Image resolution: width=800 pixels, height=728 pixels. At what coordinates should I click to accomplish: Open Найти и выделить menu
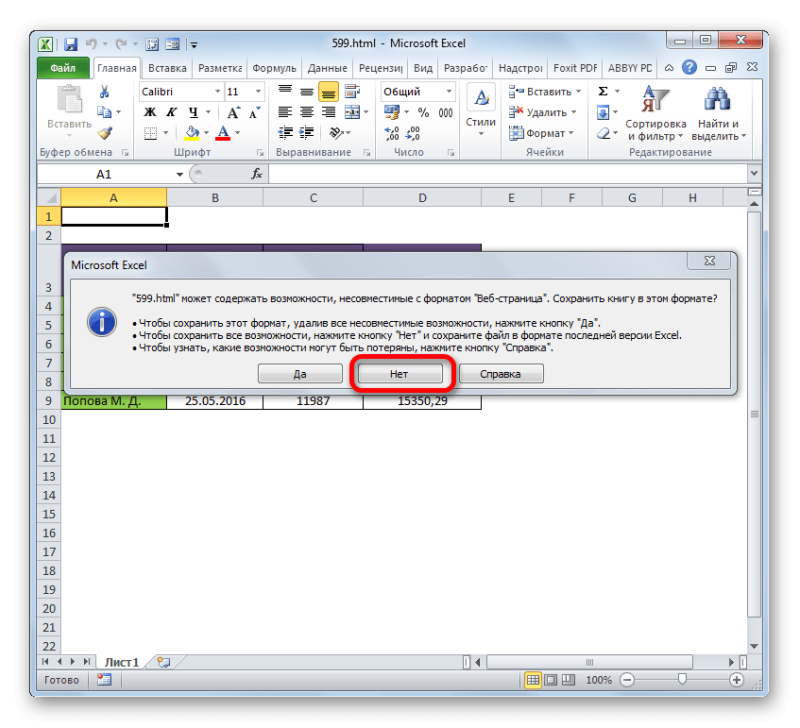[719, 113]
